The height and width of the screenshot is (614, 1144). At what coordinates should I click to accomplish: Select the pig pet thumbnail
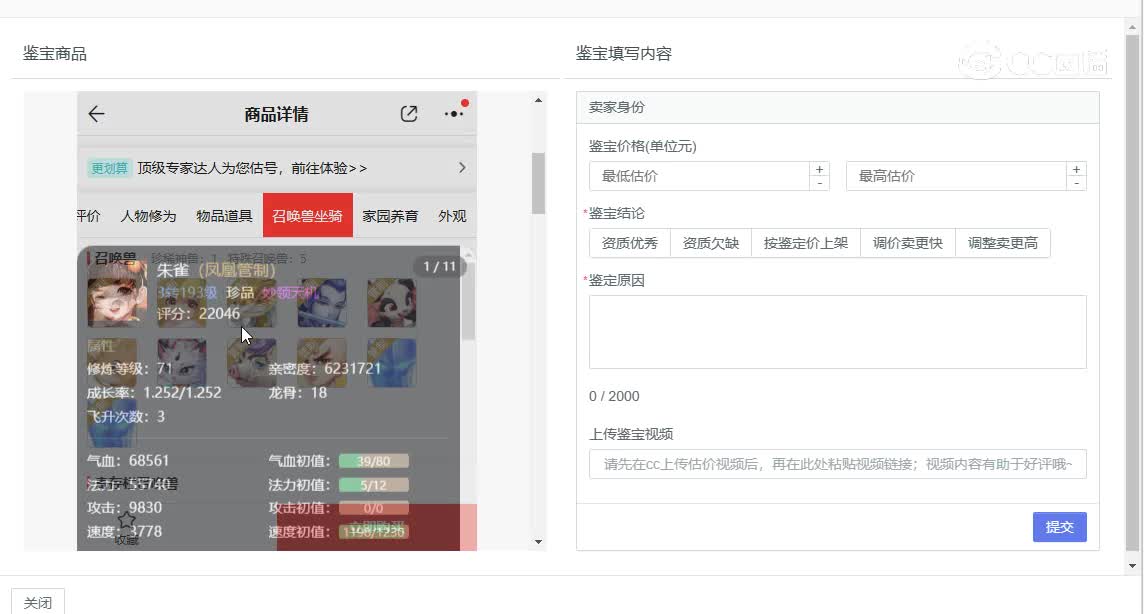(x=252, y=362)
